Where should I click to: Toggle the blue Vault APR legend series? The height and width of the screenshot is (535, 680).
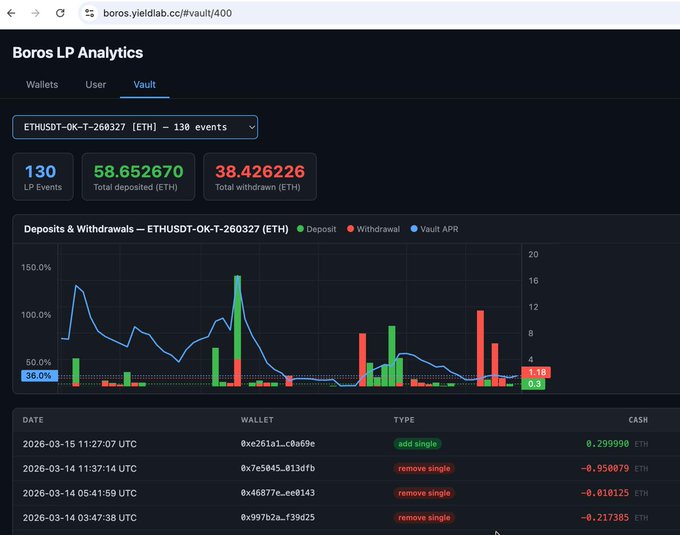(x=433, y=229)
